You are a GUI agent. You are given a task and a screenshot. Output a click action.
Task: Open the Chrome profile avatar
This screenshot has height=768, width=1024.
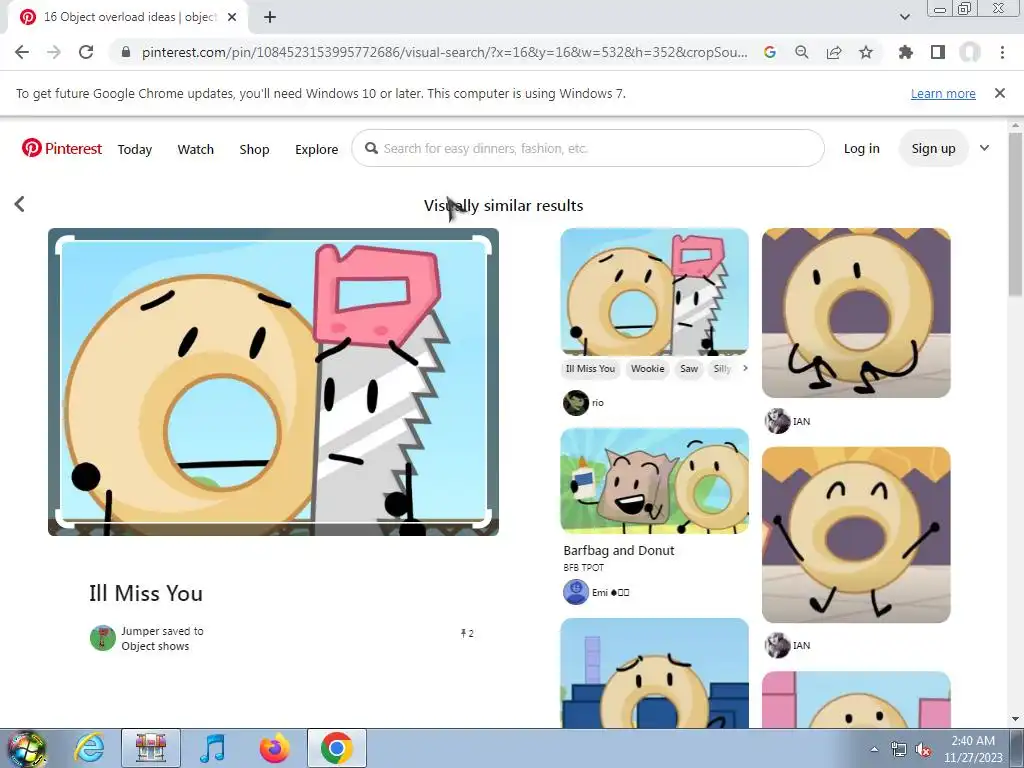pos(970,52)
